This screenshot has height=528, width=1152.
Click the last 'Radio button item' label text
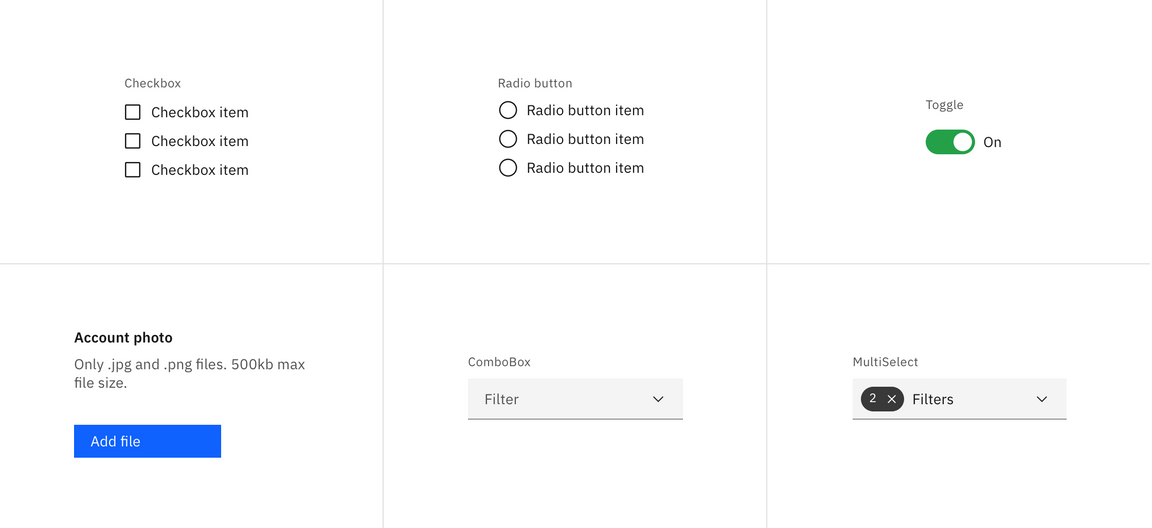[585, 168]
